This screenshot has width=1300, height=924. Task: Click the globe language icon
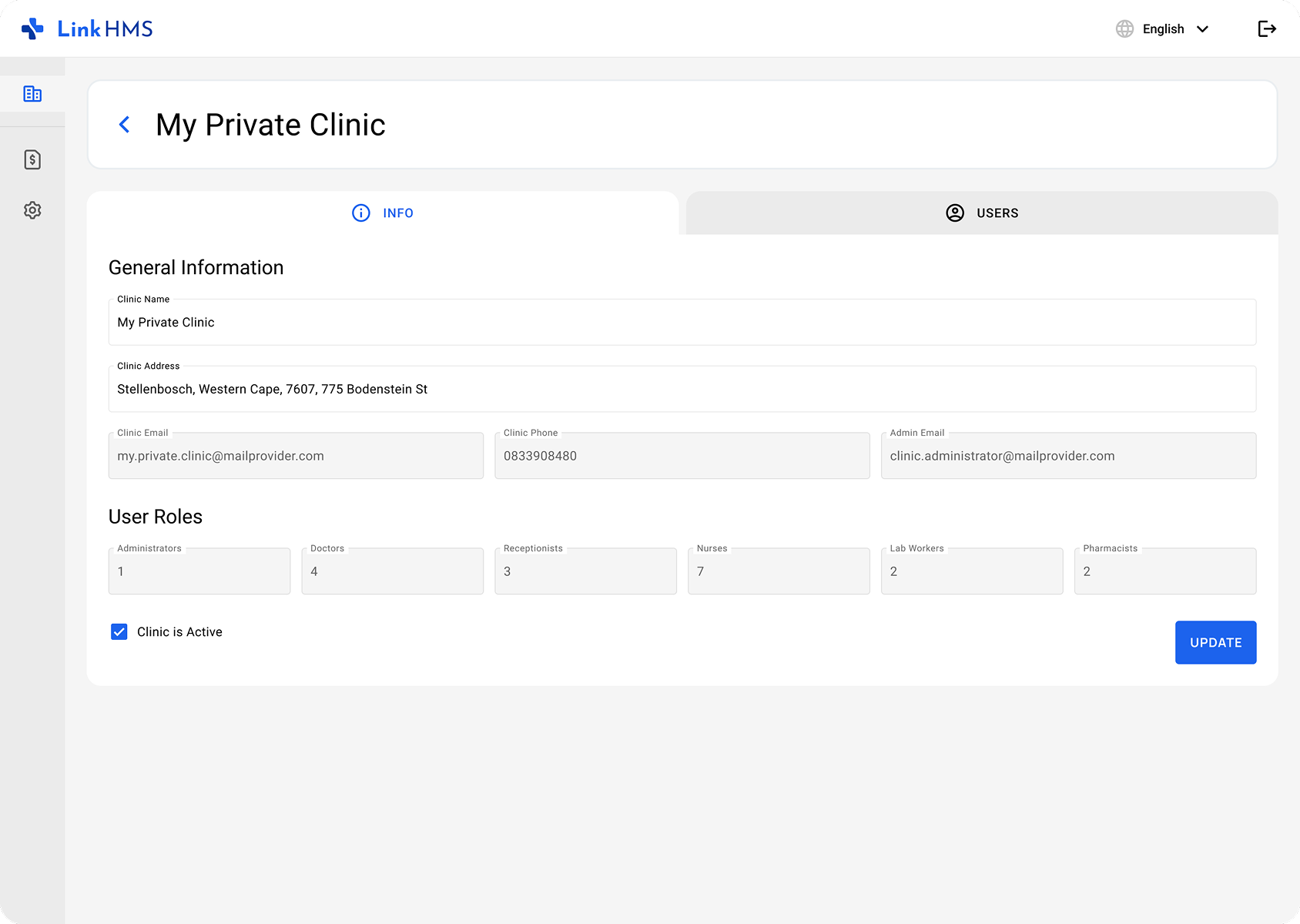pyautogui.click(x=1124, y=28)
